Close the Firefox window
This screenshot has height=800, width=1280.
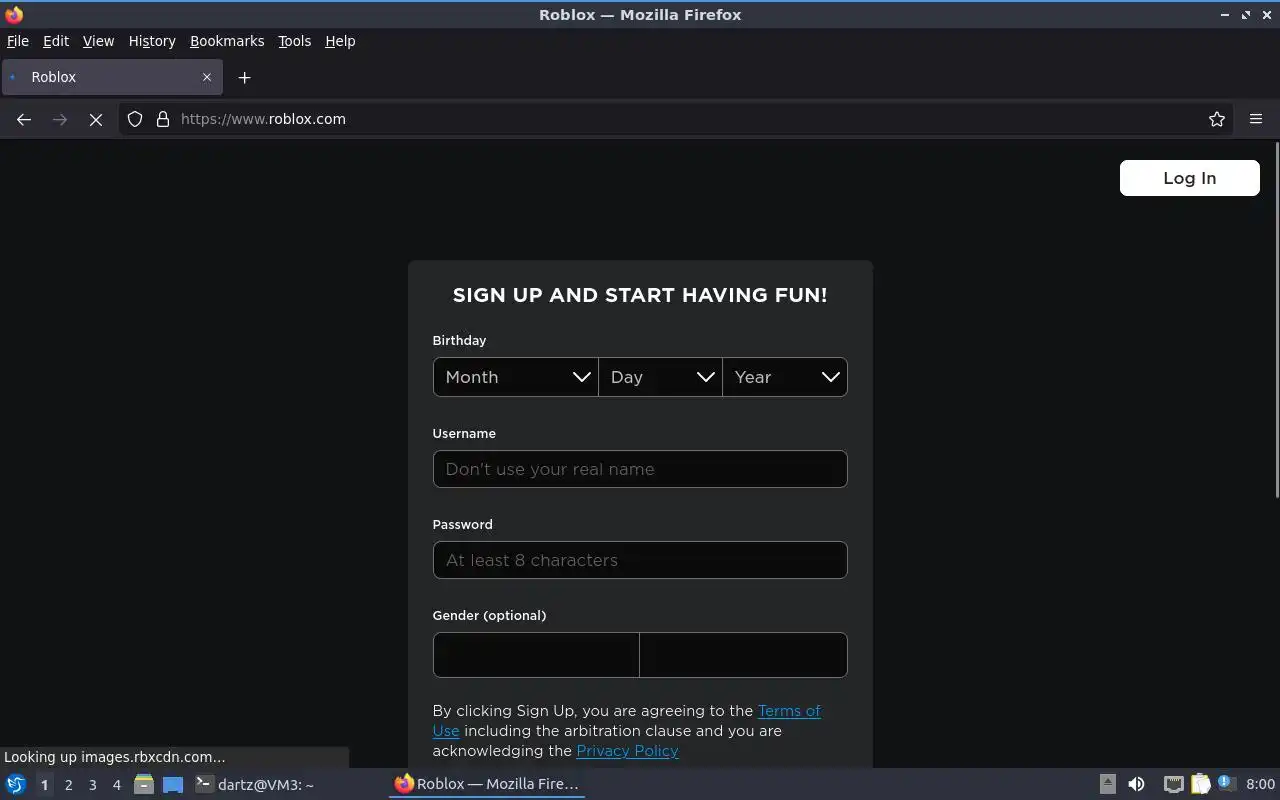pyautogui.click(x=1267, y=15)
